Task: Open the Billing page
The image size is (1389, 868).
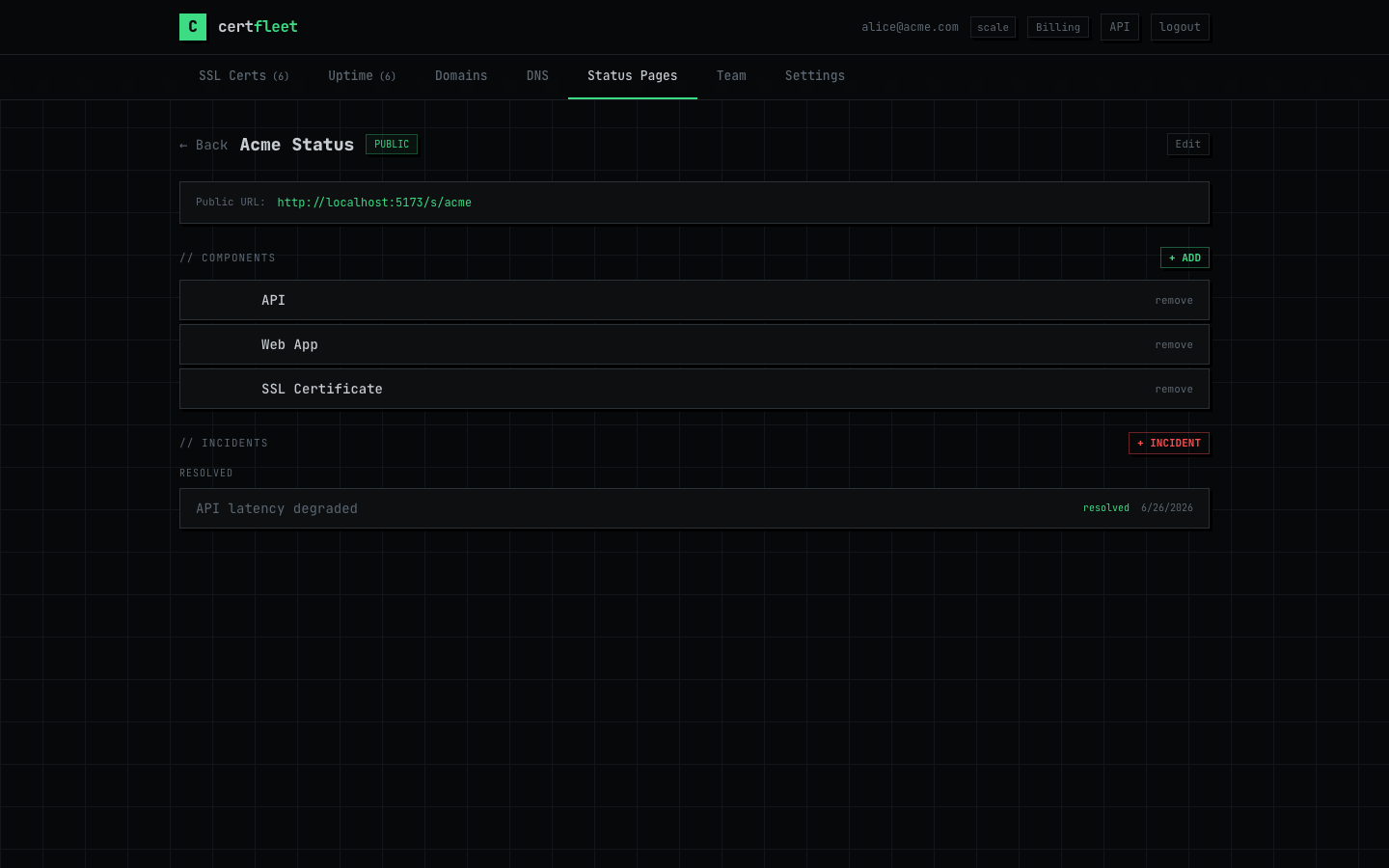Action: click(1058, 27)
